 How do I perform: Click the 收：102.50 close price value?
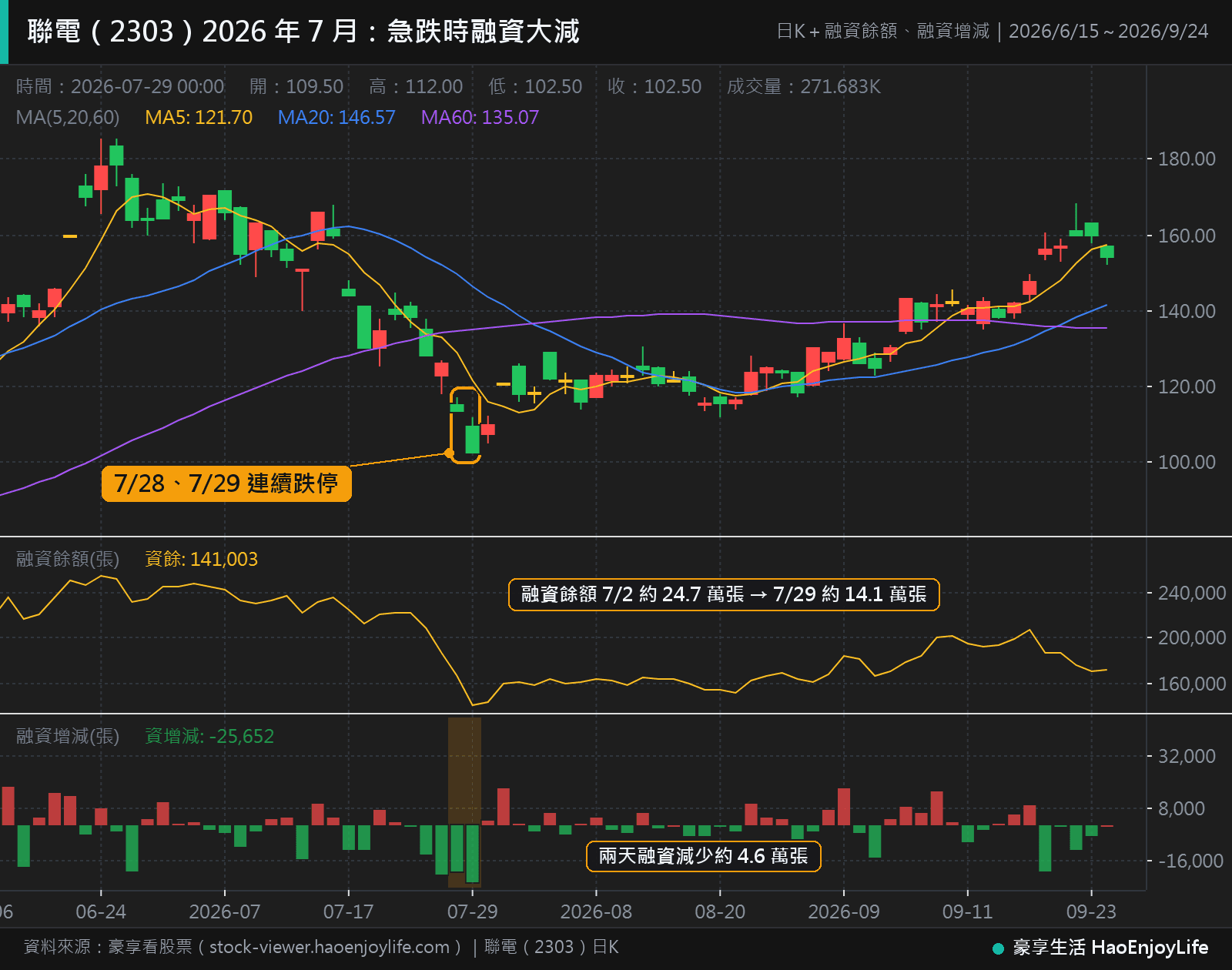pyautogui.click(x=654, y=86)
